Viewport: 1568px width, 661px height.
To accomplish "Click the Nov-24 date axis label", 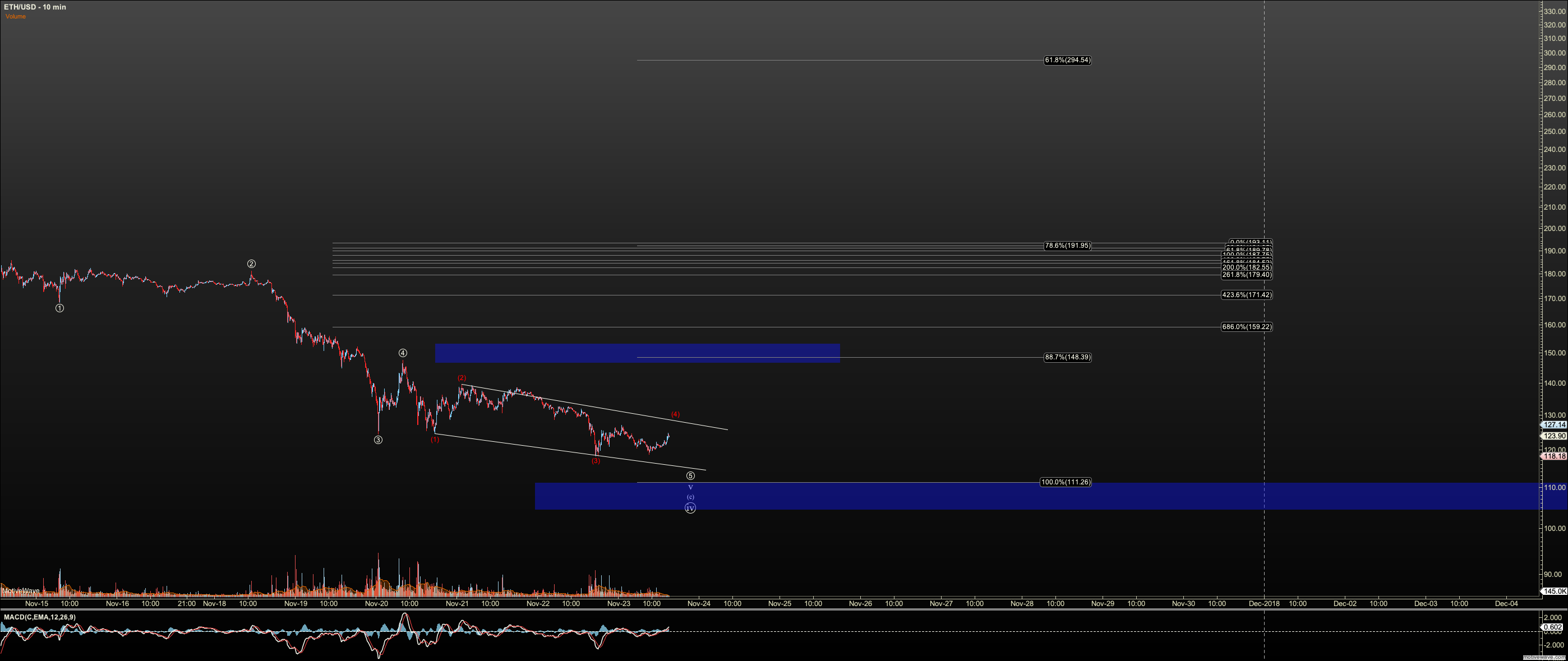I will point(699,604).
